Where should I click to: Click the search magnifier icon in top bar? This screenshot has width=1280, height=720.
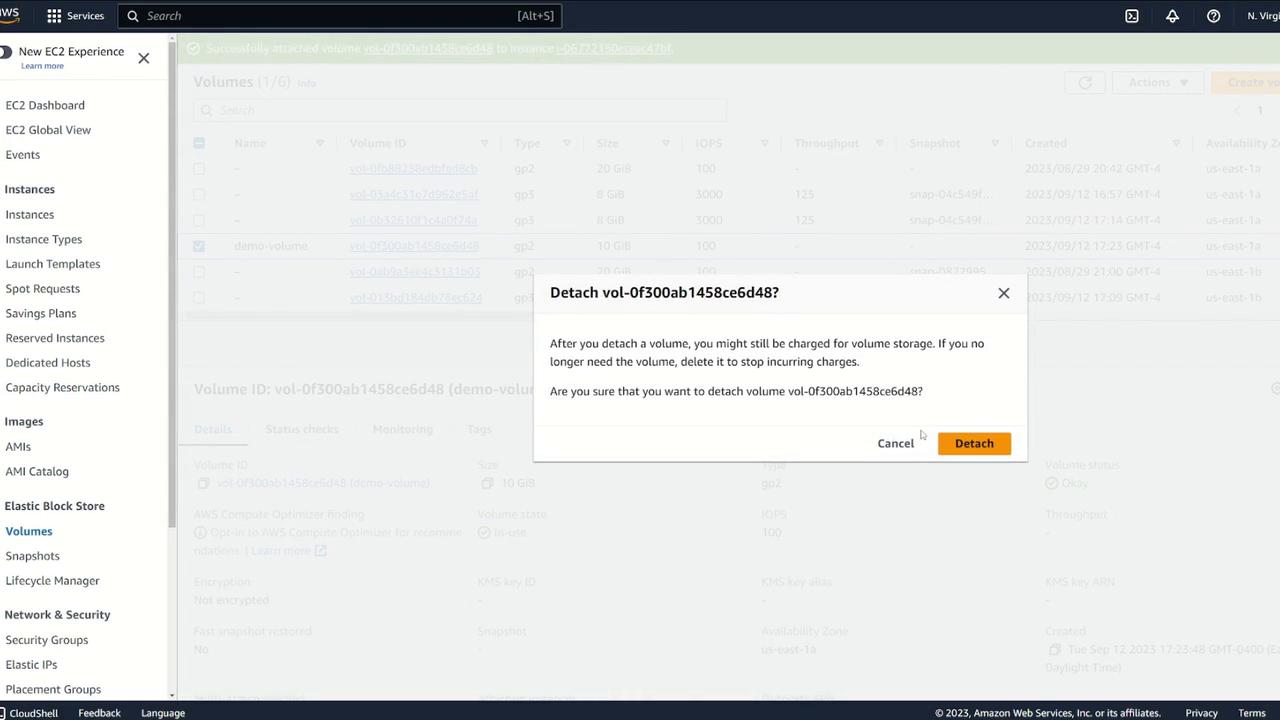[133, 16]
